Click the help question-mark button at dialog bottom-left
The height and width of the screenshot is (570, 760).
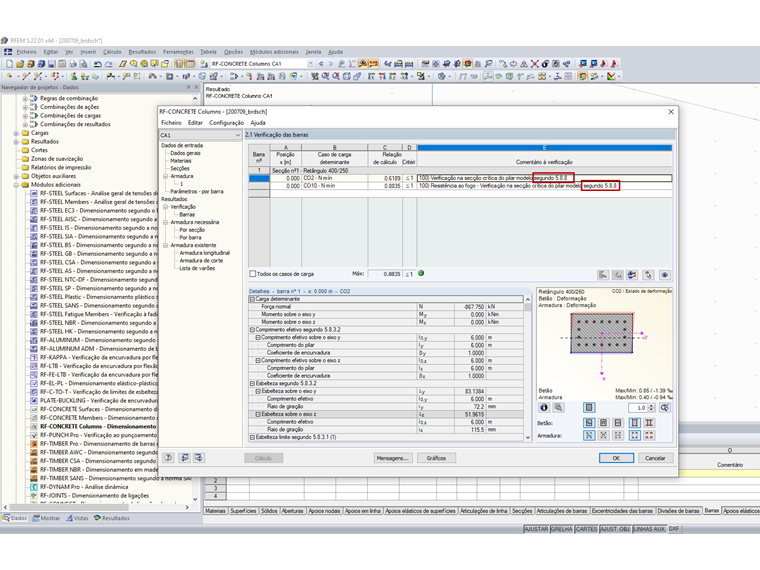[168, 458]
